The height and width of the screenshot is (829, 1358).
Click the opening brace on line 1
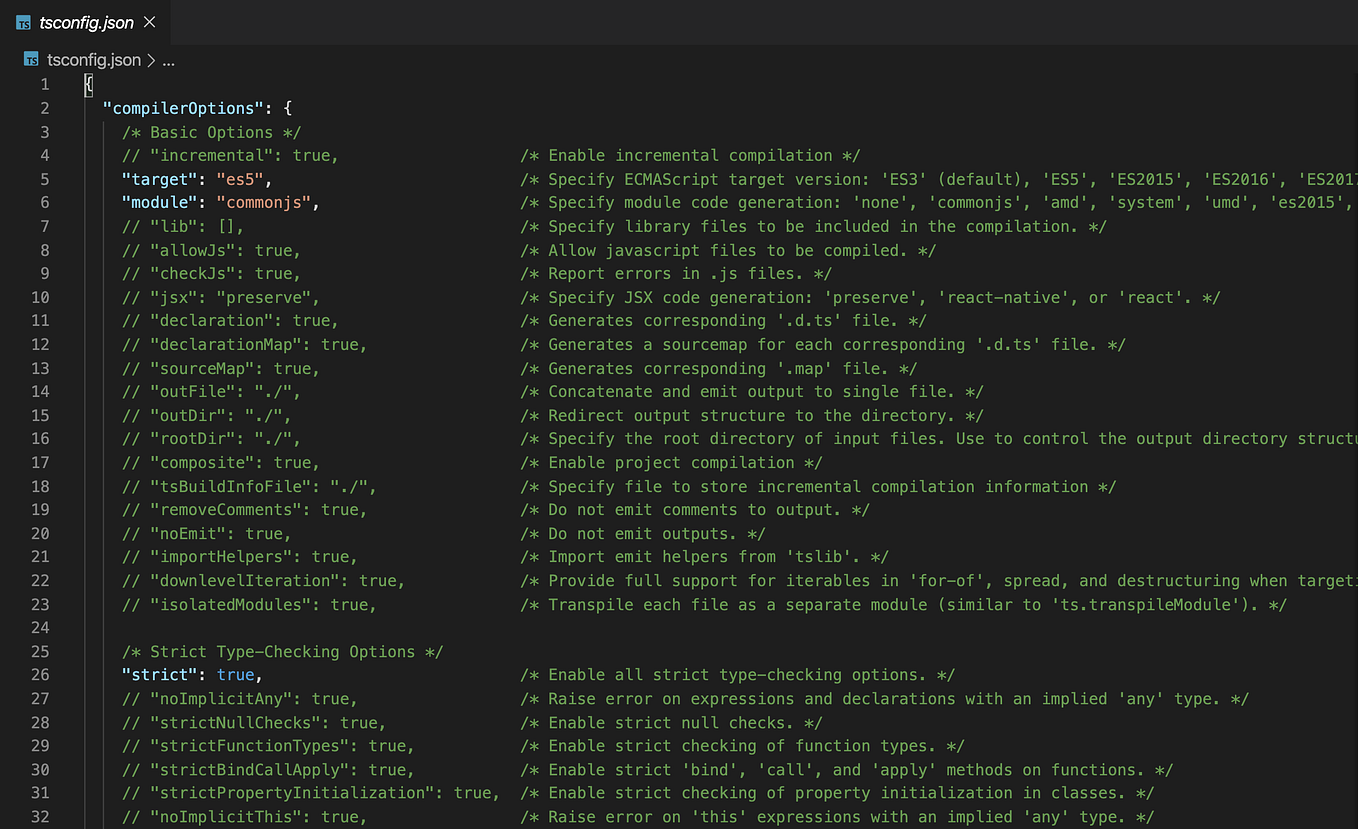(x=88, y=84)
